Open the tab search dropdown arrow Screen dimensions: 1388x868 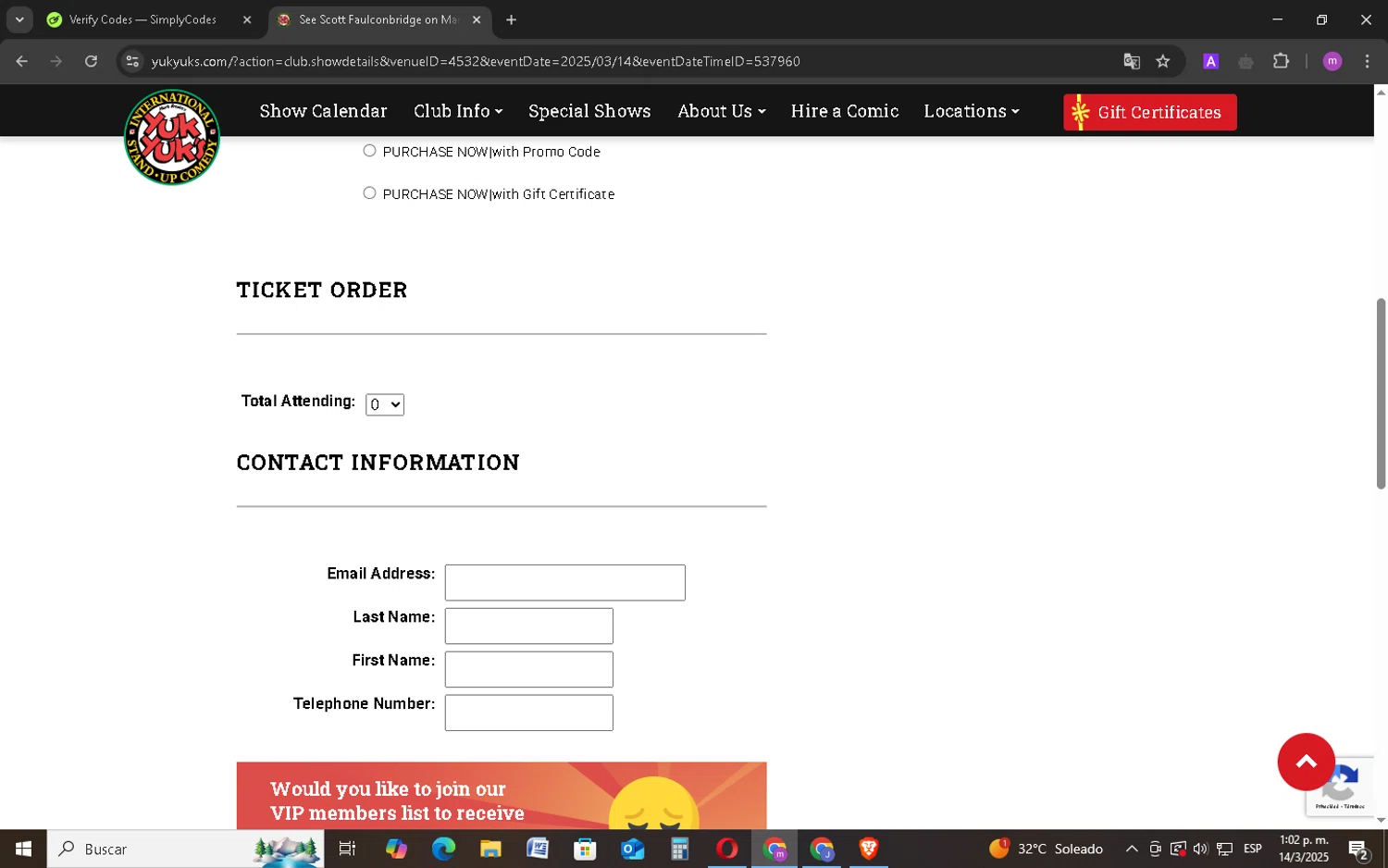click(x=19, y=19)
